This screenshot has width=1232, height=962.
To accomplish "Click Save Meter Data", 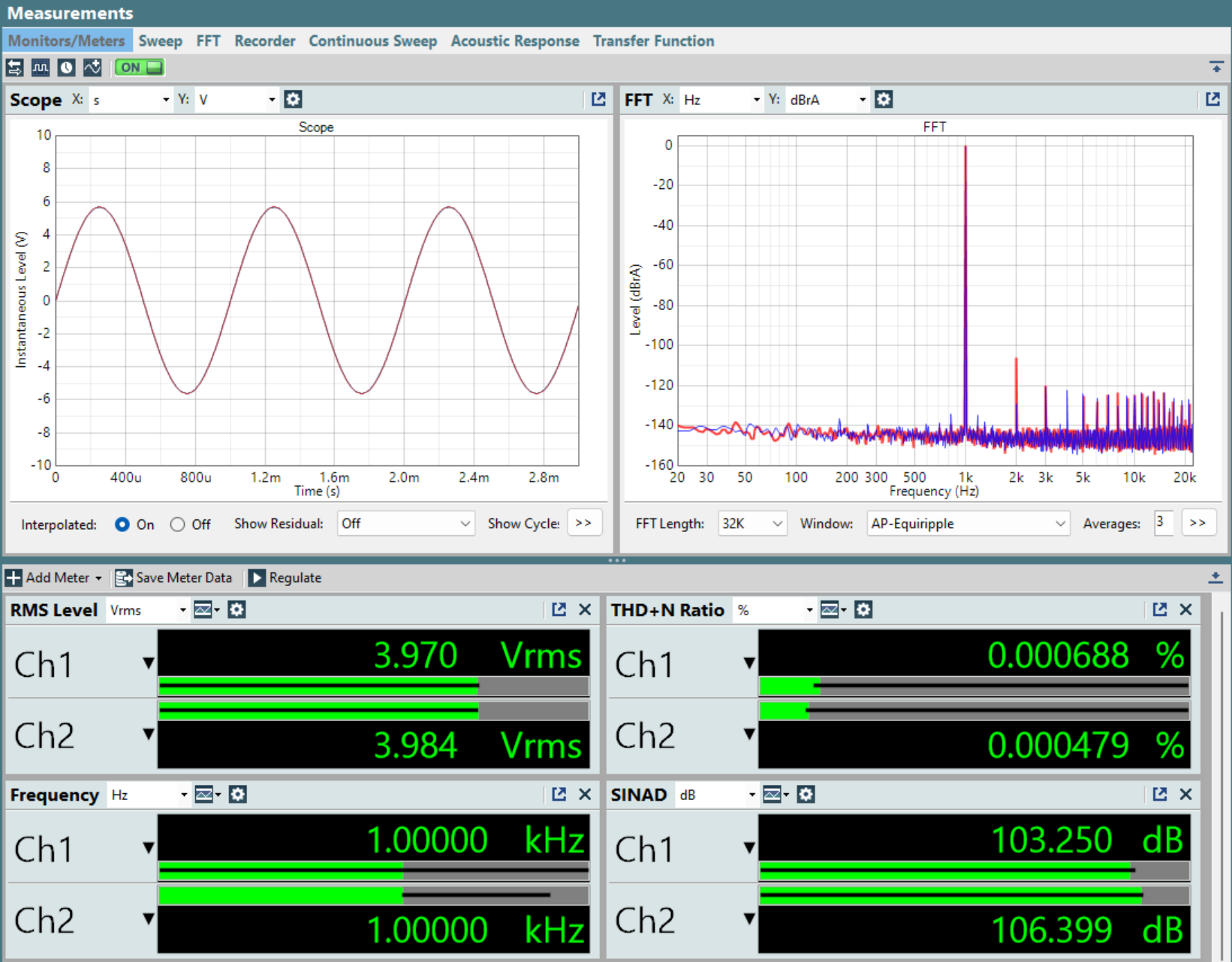I will point(173,578).
